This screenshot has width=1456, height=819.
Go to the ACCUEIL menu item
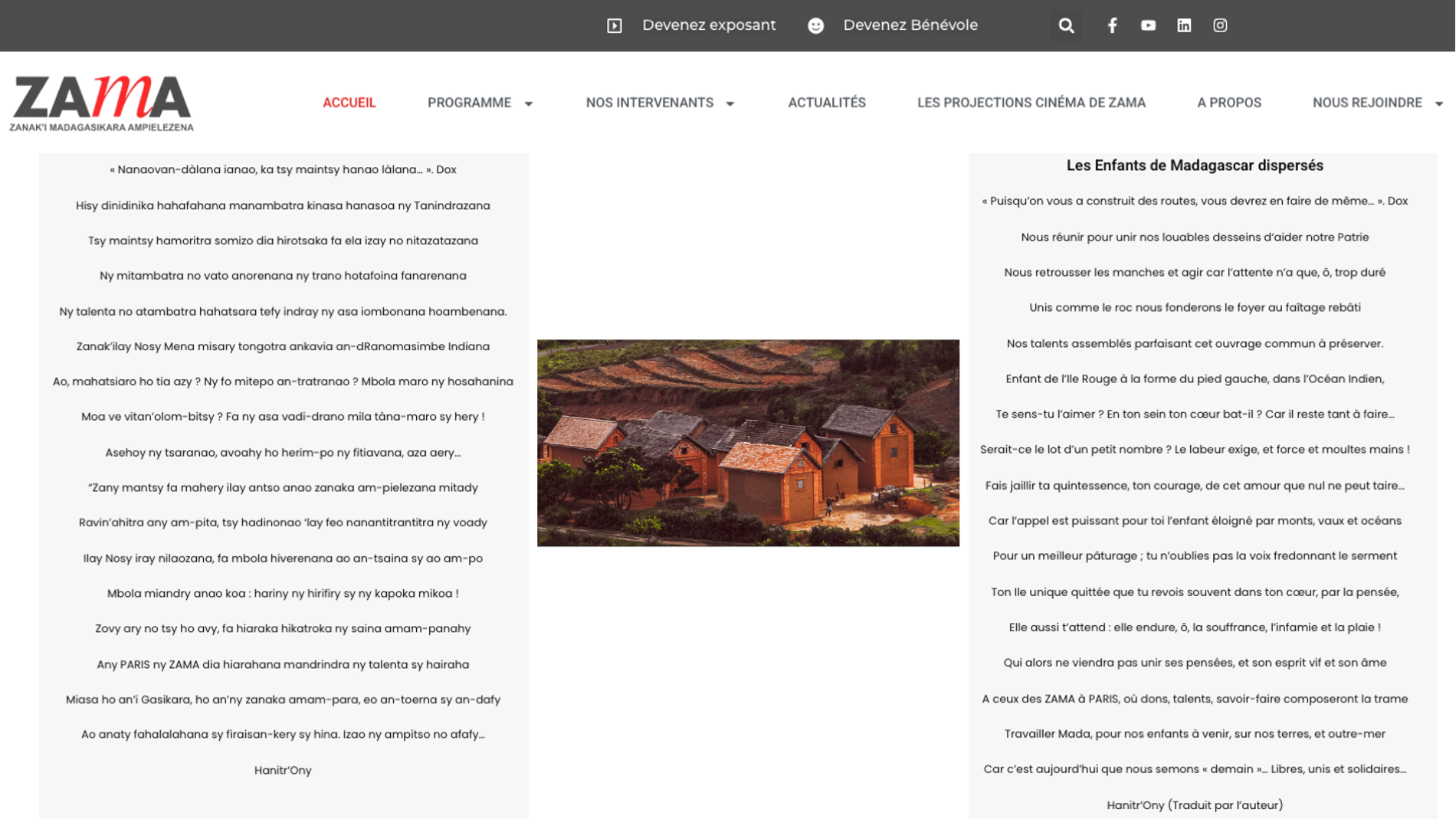tap(349, 103)
